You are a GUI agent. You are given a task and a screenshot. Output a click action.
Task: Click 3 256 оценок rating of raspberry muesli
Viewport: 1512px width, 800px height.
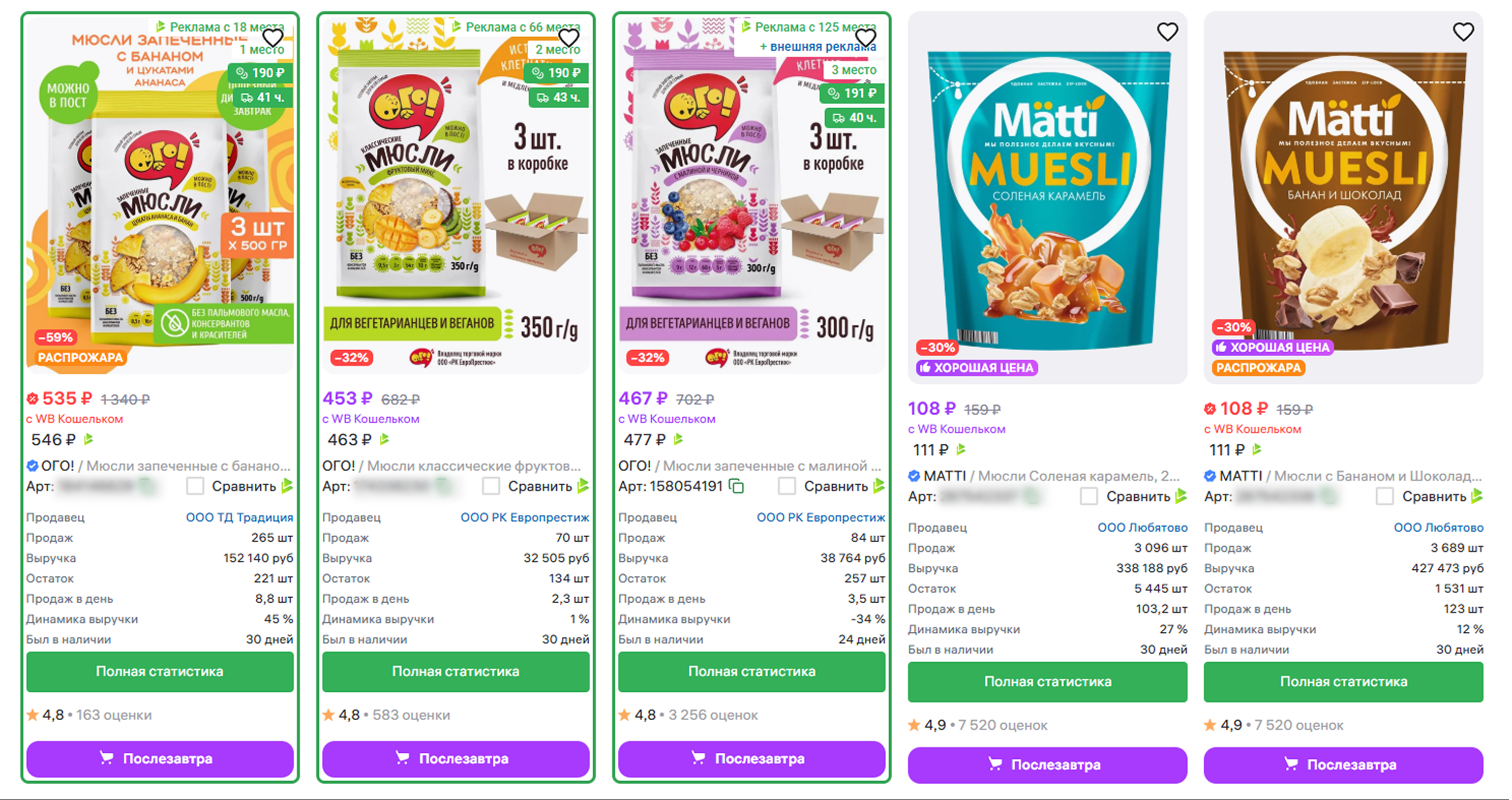click(713, 715)
